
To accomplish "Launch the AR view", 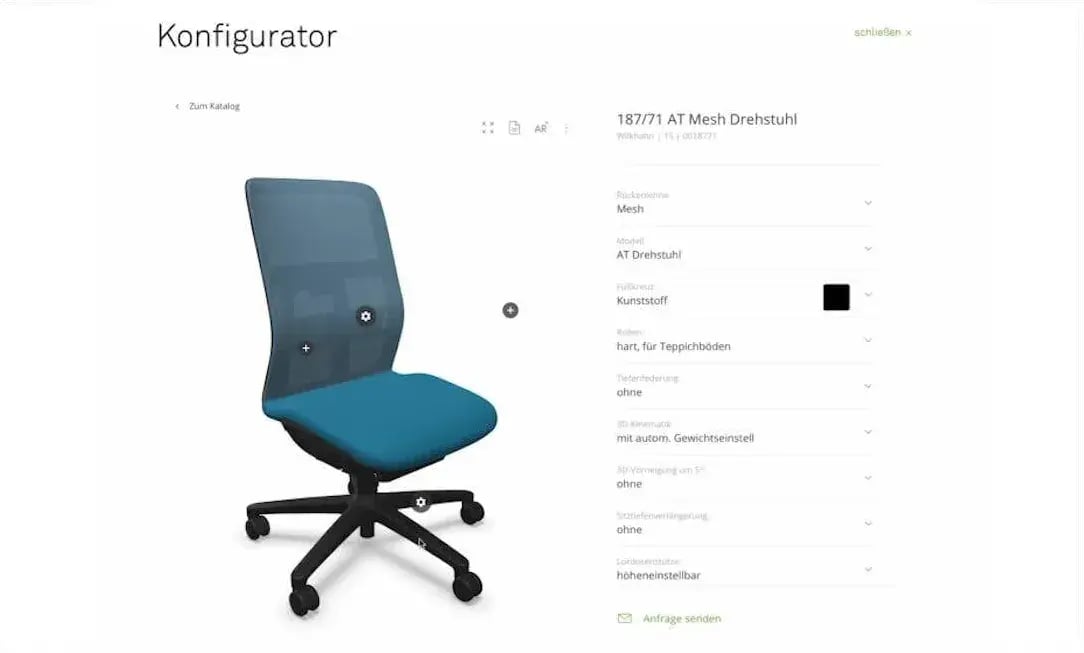I will coord(541,128).
